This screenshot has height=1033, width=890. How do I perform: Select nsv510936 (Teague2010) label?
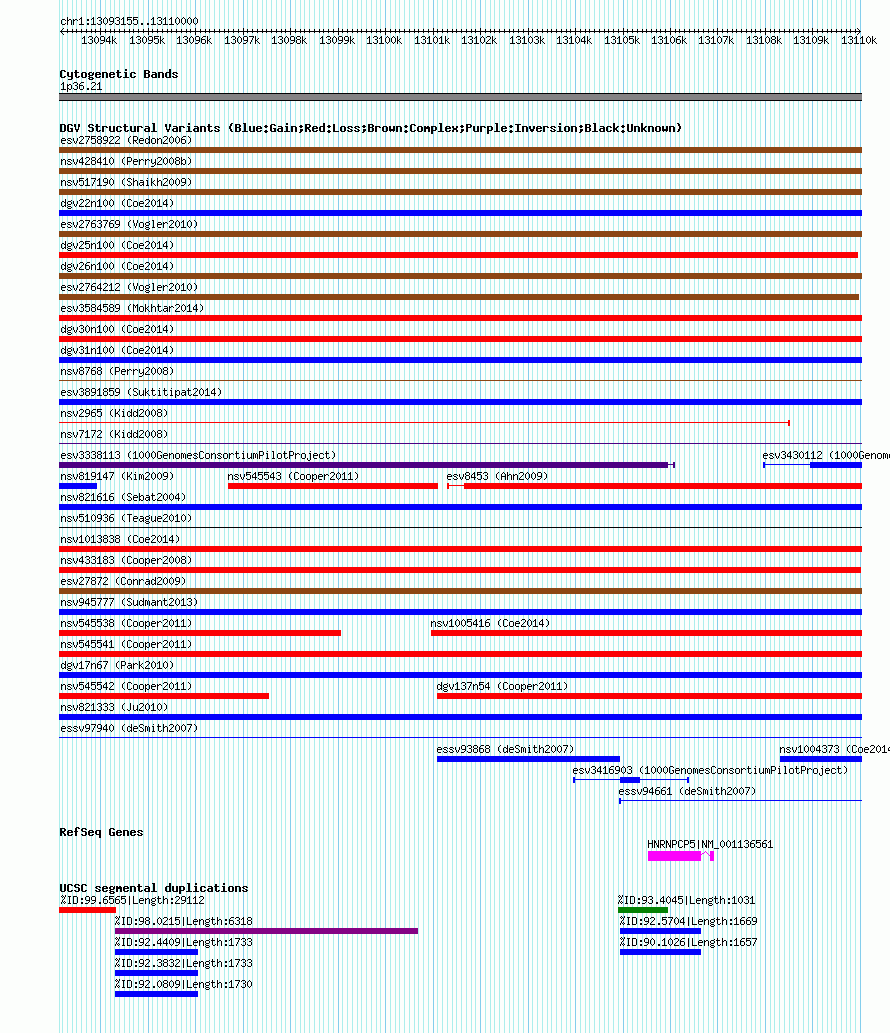point(126,519)
